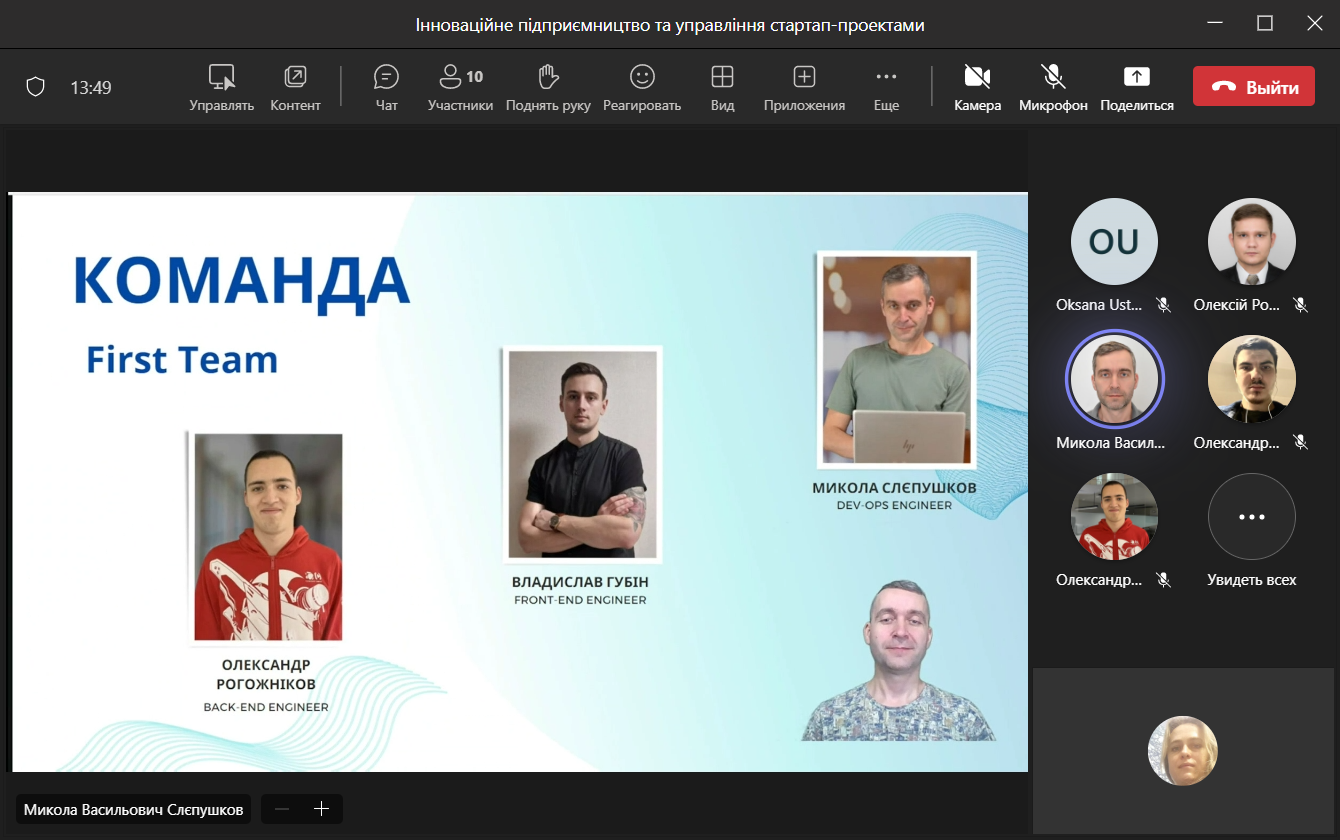Unmute the microphone

[1053, 87]
